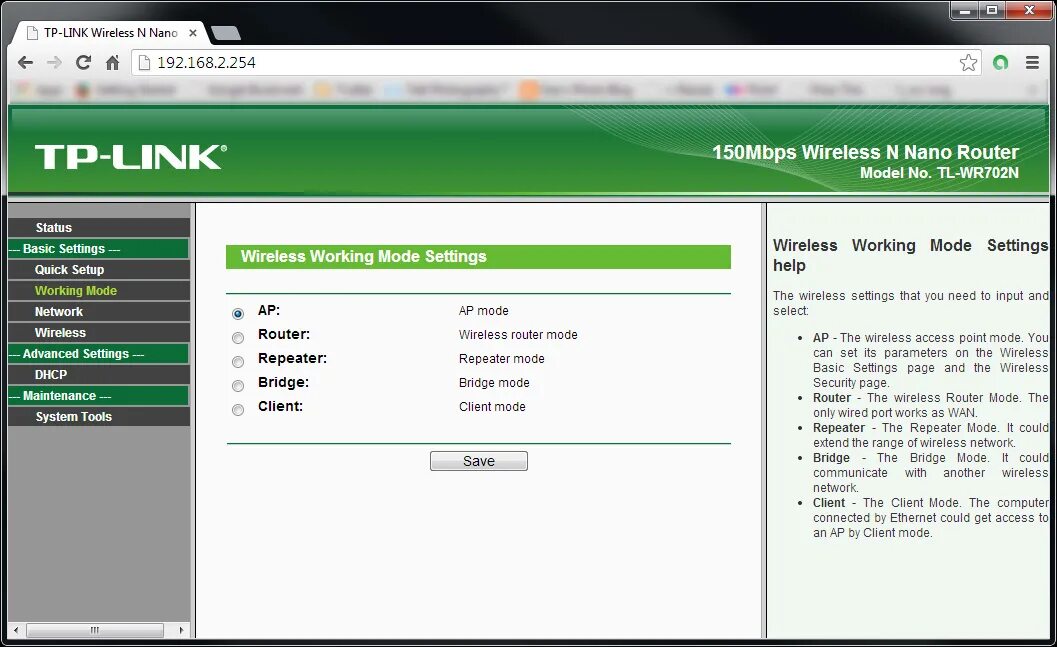This screenshot has height=647, width=1057.
Task: Choose the Router mode radio button
Action: point(238,338)
